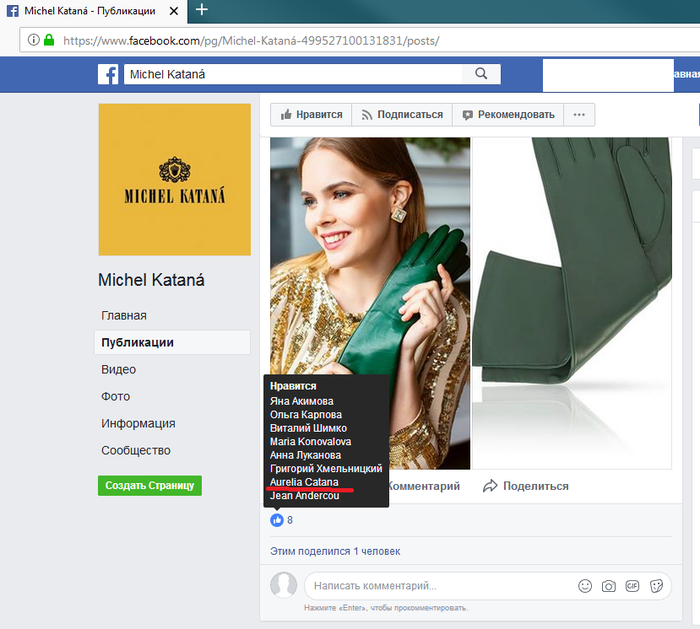Viewport: 700px width, 629px height.
Task: Click the green padlock site info icon
Action: (x=49, y=41)
